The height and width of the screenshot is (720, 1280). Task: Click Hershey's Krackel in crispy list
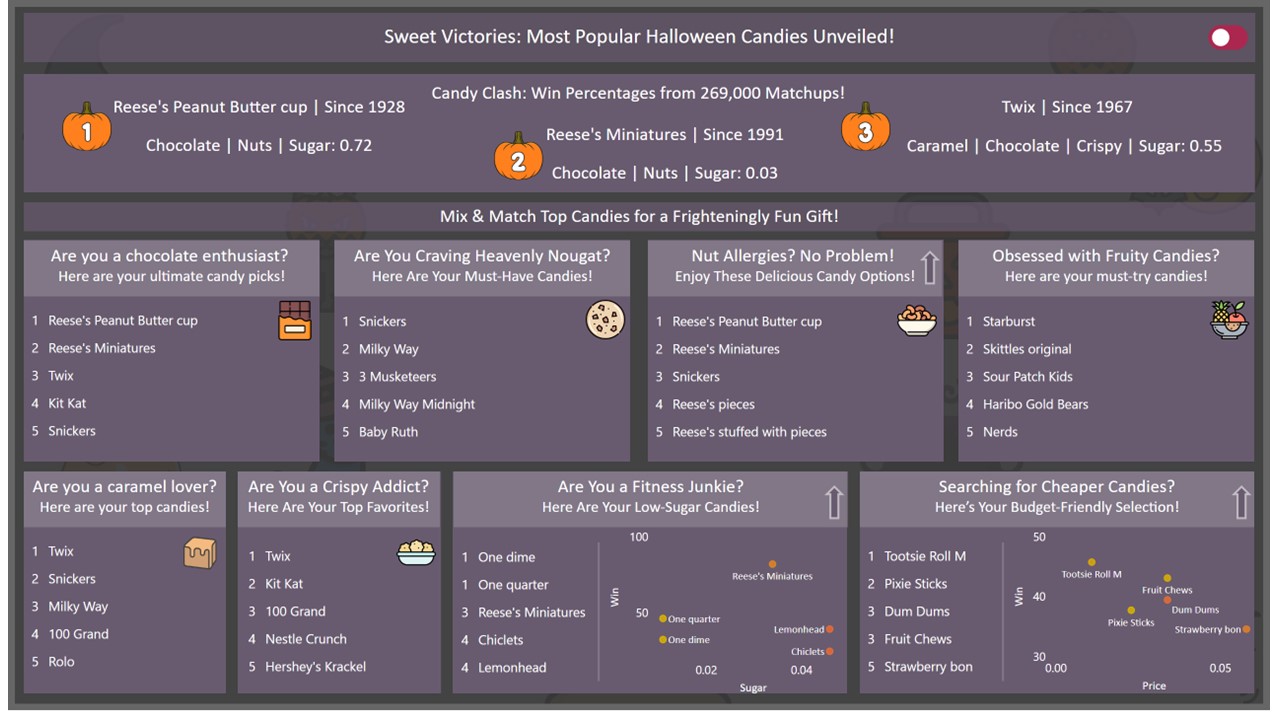point(315,666)
